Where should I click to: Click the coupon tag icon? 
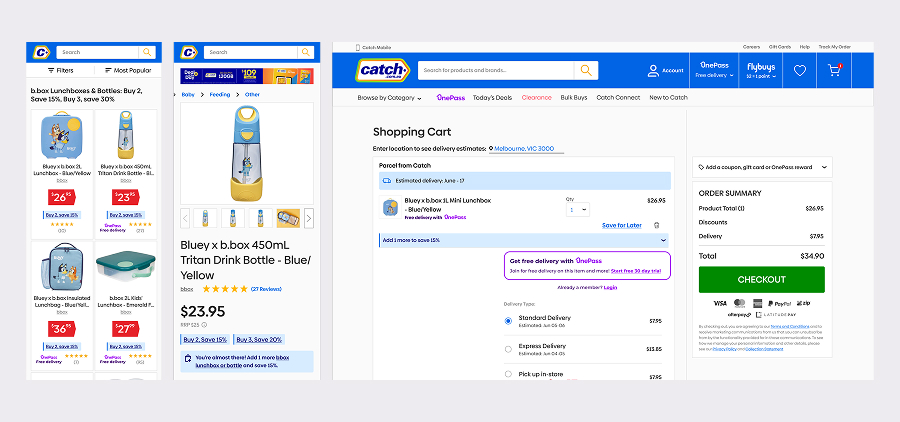701,167
